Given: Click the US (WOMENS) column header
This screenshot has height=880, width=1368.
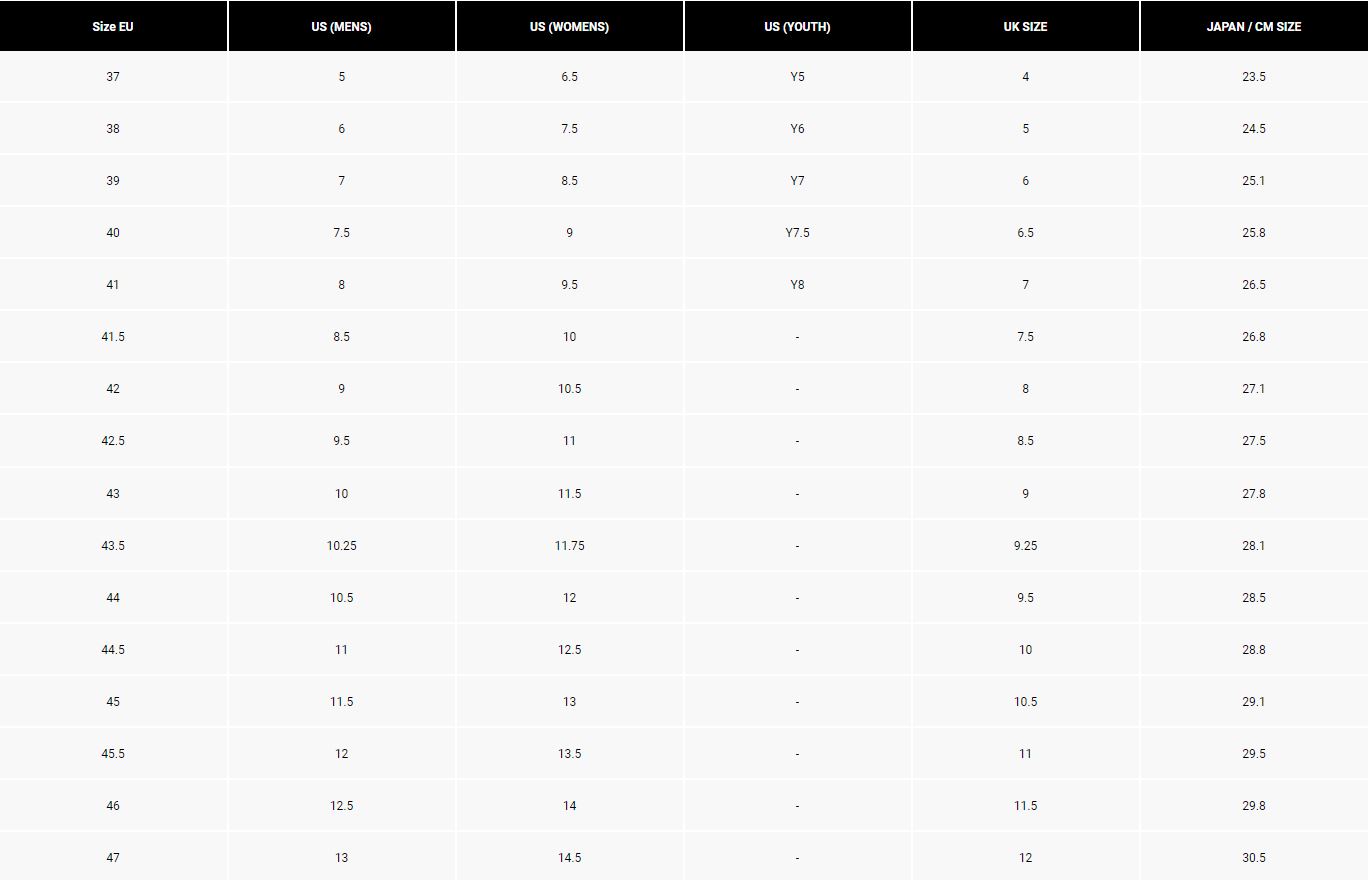Looking at the screenshot, I should pyautogui.click(x=569, y=26).
